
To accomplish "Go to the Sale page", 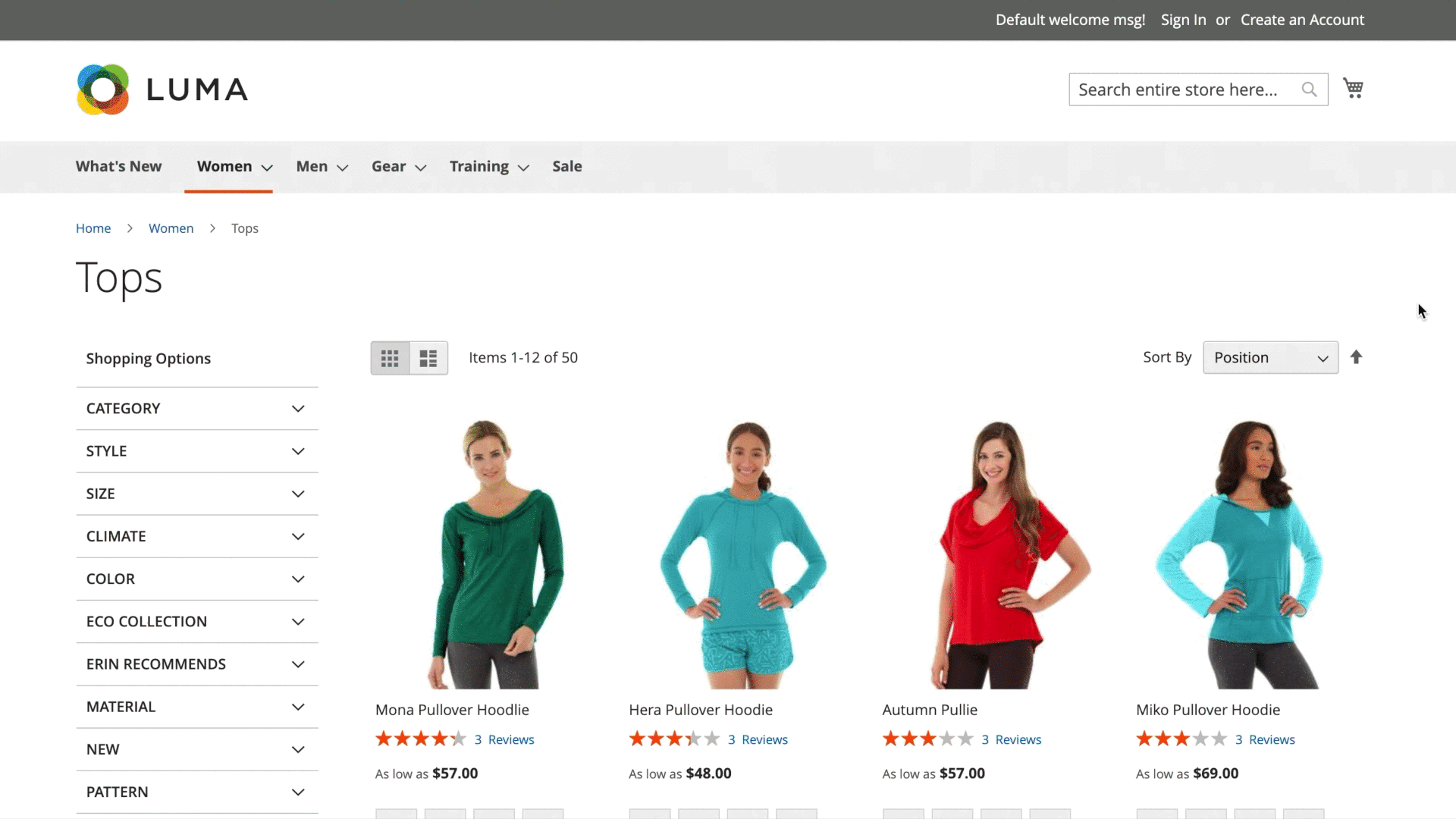I will point(566,167).
